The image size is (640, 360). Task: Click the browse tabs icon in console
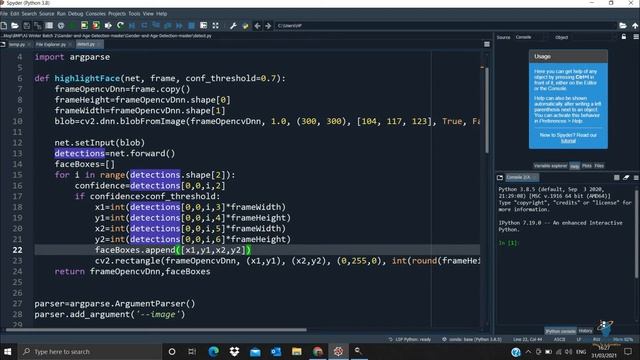tap(500, 178)
